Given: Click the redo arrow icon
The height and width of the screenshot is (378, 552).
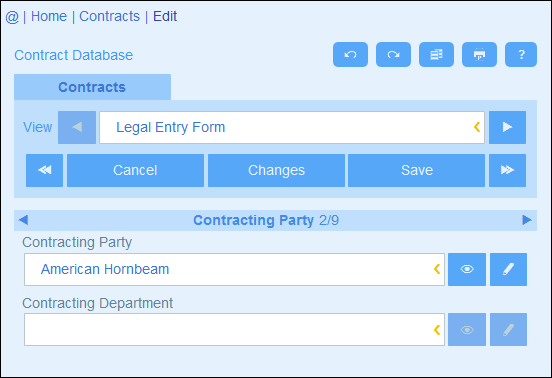Looking at the screenshot, I should [393, 55].
